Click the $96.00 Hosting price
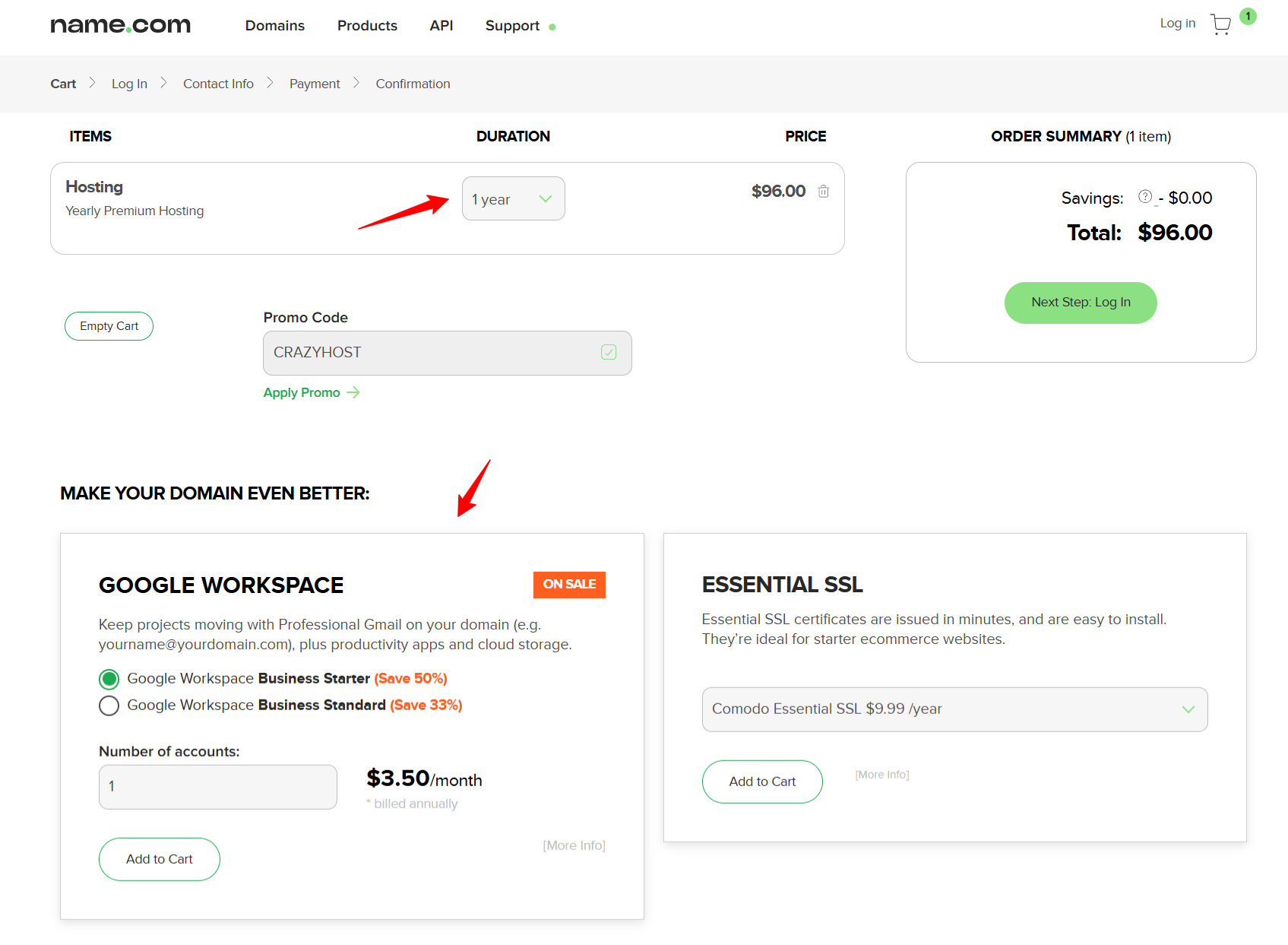Viewport: 1288px width, 945px height. coord(778,192)
